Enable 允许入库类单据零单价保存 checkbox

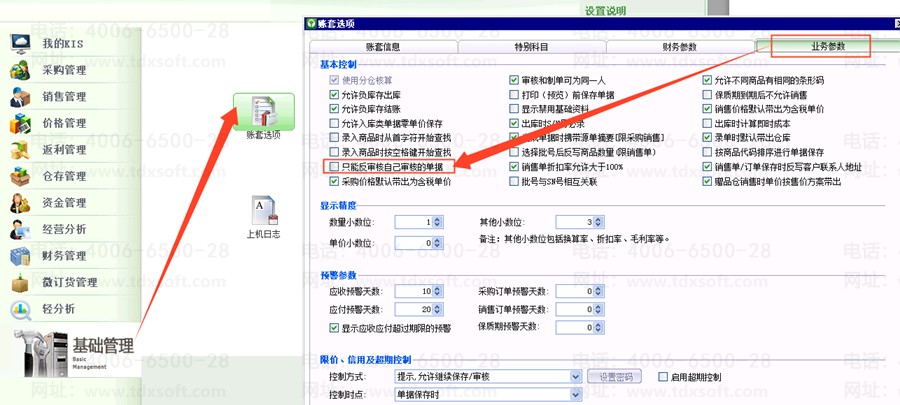(334, 123)
